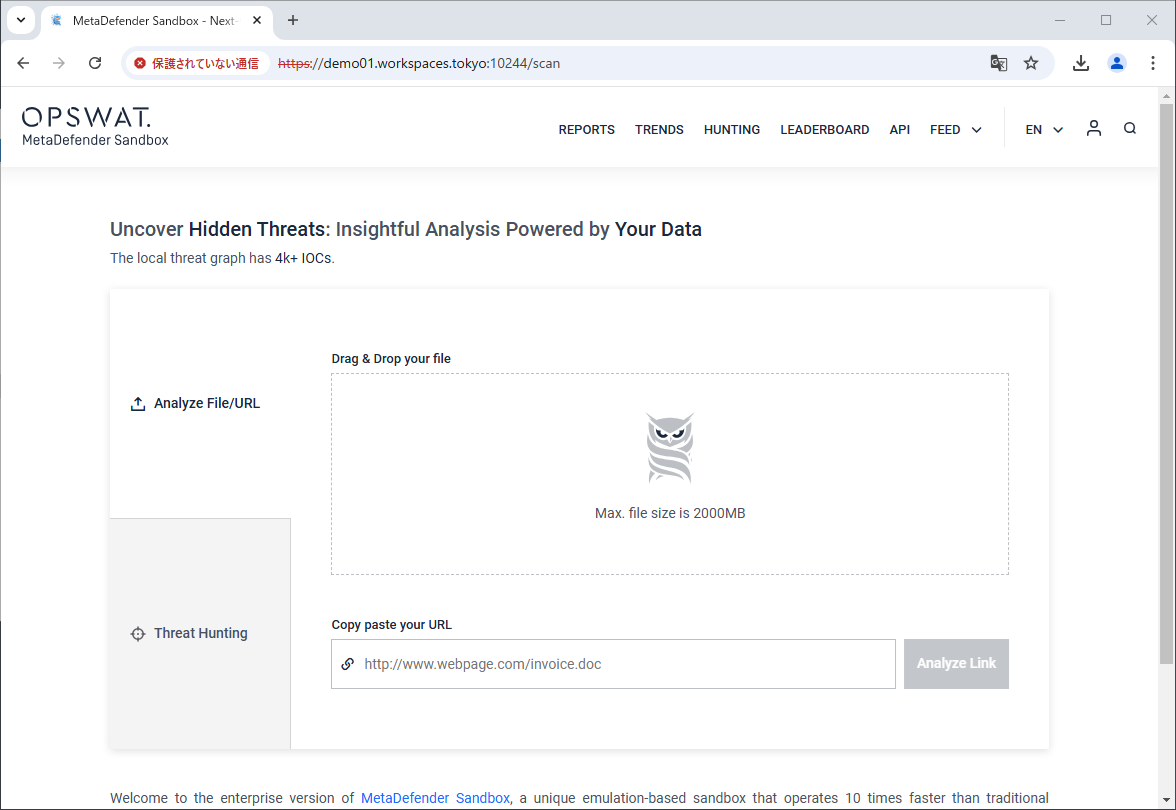1176x810 pixels.
Task: Click the insecure connection warning badge
Action: (x=196, y=62)
